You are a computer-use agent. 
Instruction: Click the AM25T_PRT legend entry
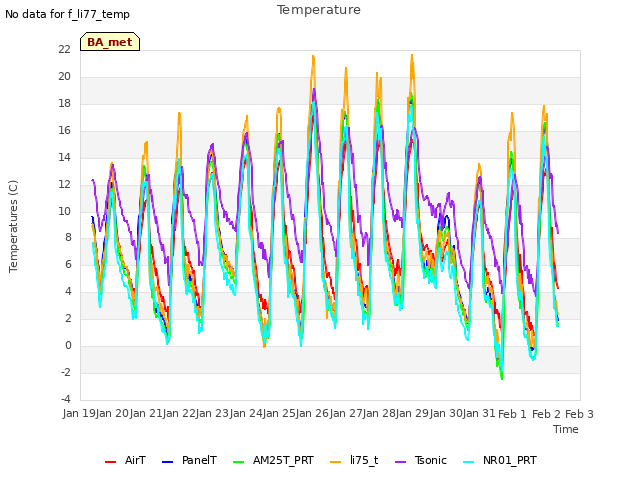pyautogui.click(x=273, y=460)
